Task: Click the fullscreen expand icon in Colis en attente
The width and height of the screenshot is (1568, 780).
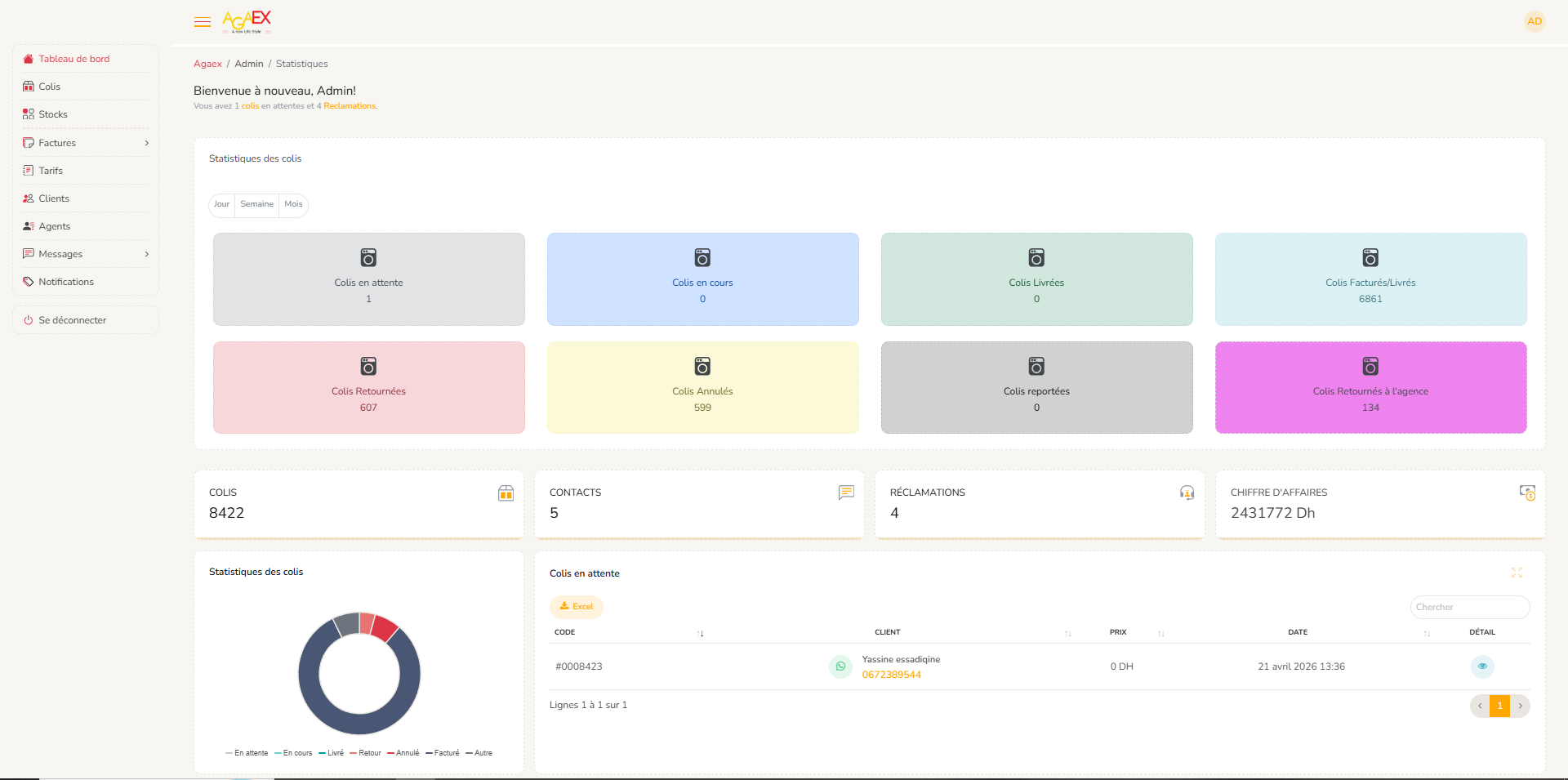Action: (x=1517, y=573)
